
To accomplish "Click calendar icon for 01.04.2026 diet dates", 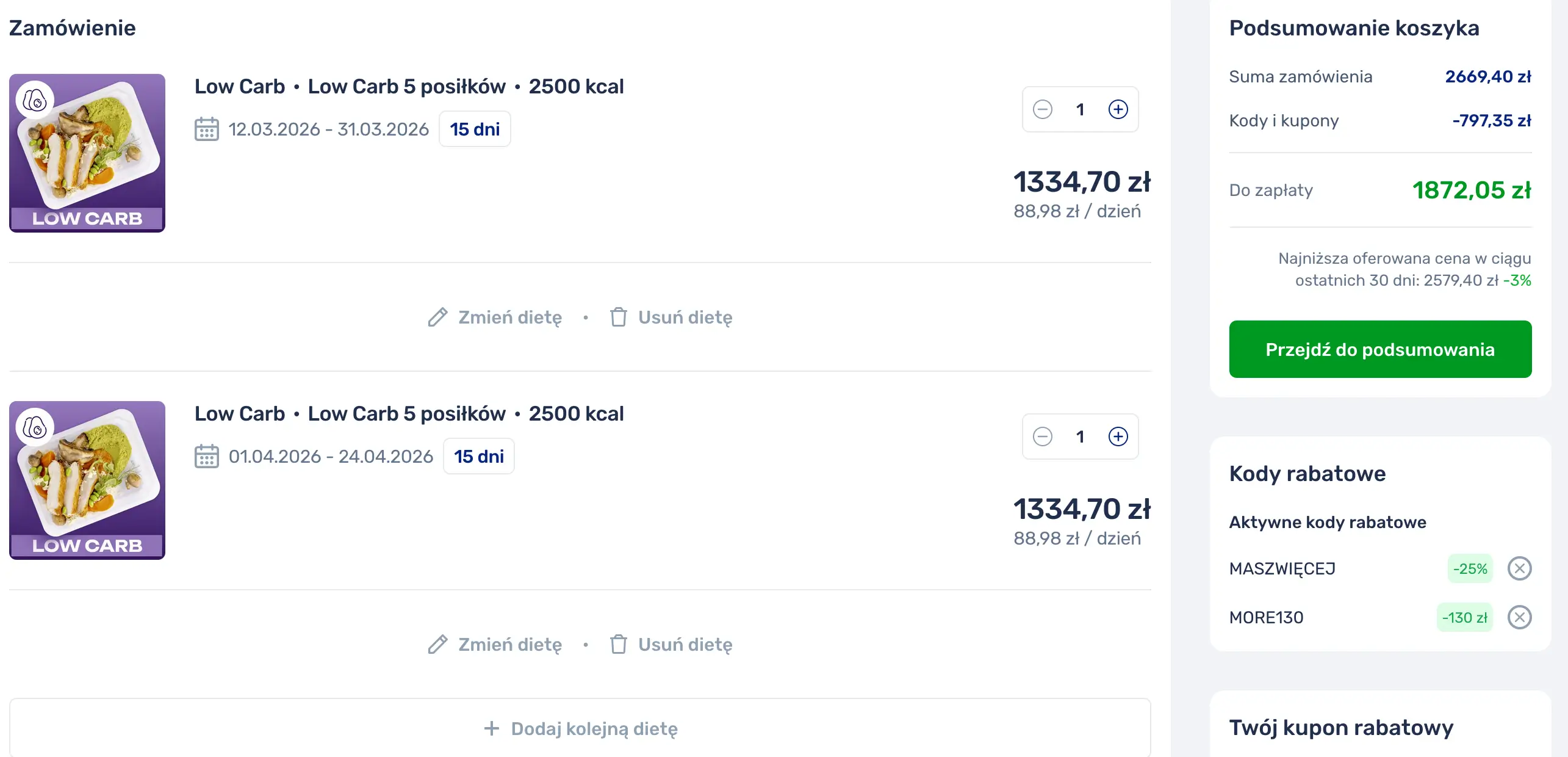I will coord(207,457).
